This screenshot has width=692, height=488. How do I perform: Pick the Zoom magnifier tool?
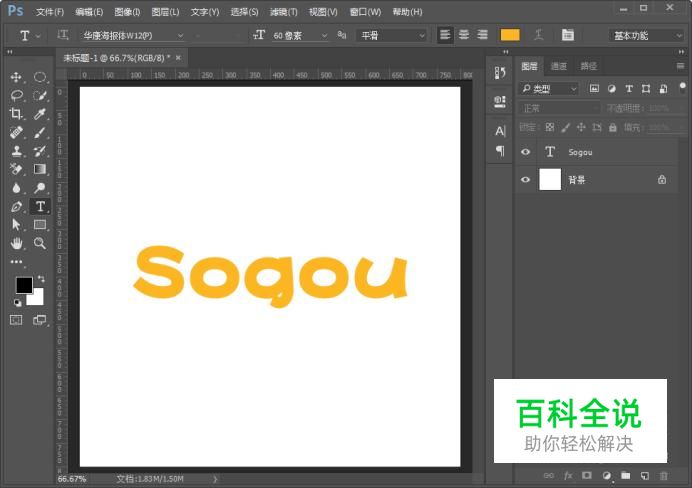point(40,243)
